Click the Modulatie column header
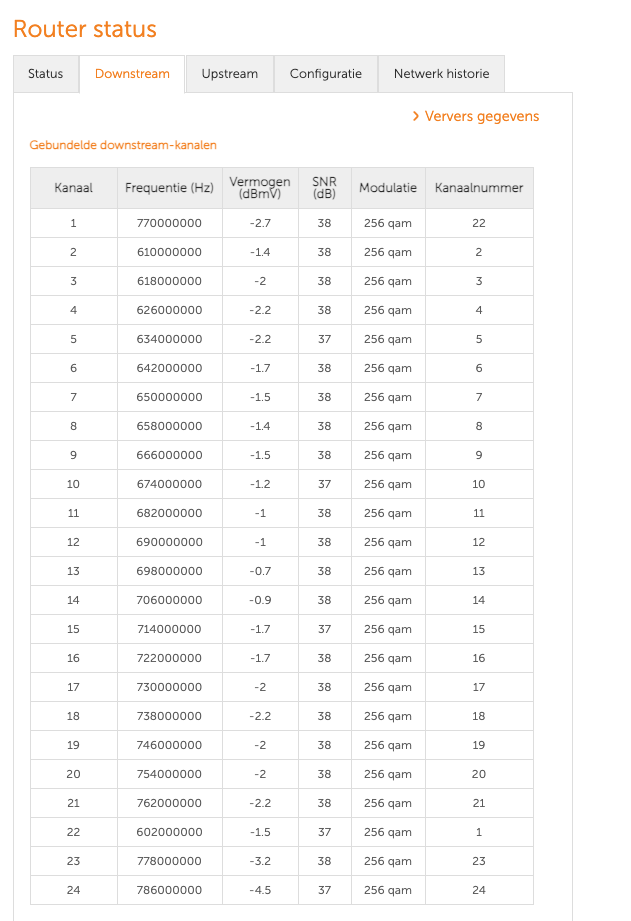The image size is (631, 921). [388, 188]
